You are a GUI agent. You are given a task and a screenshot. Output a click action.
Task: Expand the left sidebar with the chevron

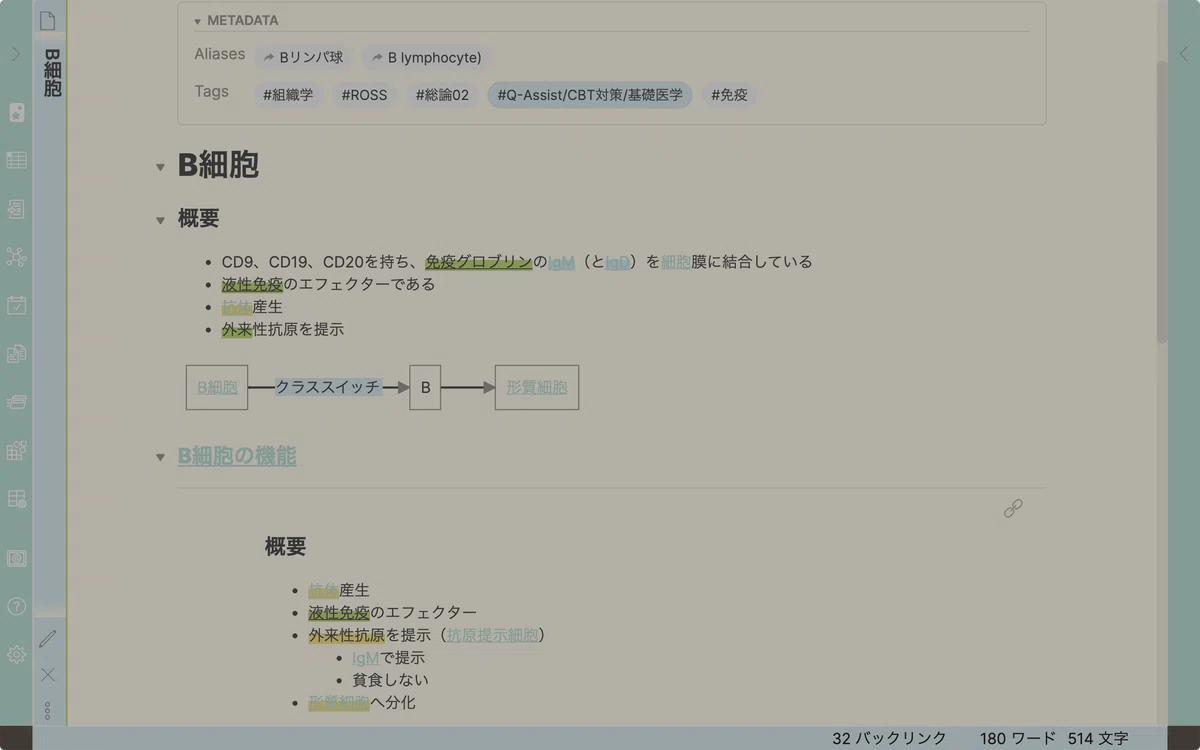coord(15,54)
